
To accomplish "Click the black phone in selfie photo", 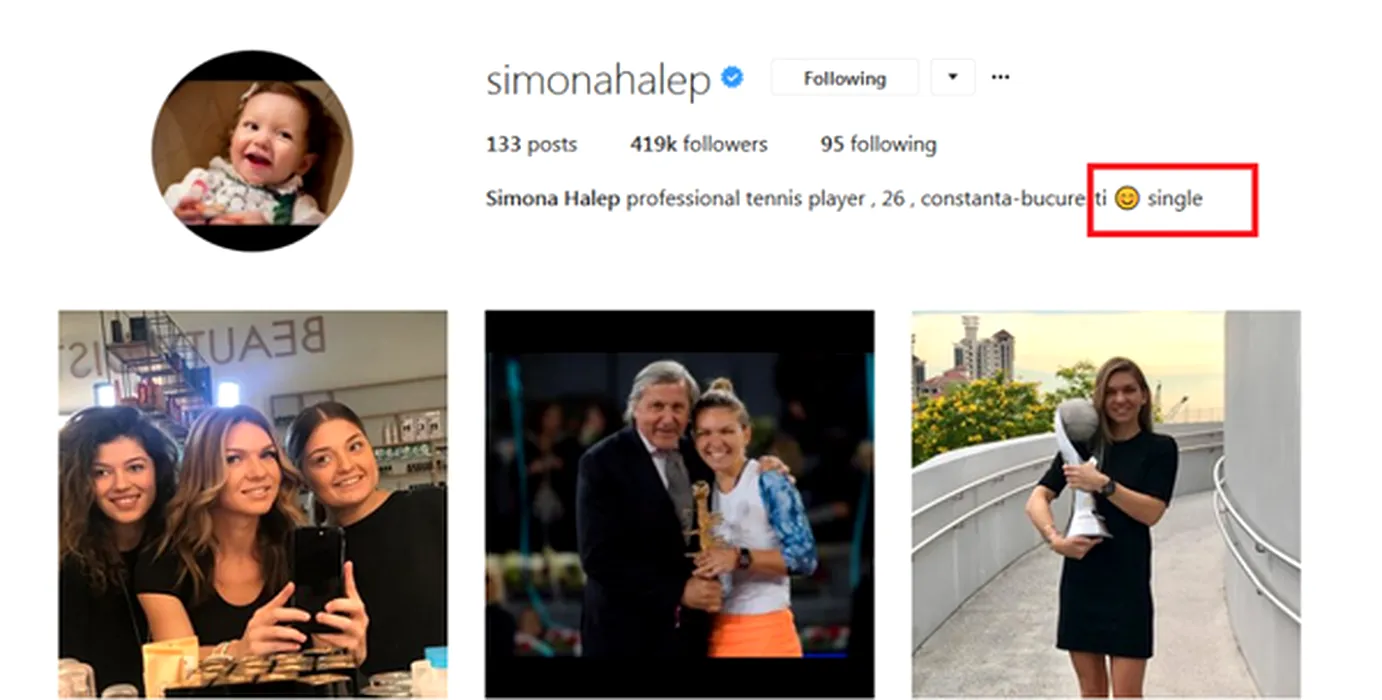I will pos(318,577).
